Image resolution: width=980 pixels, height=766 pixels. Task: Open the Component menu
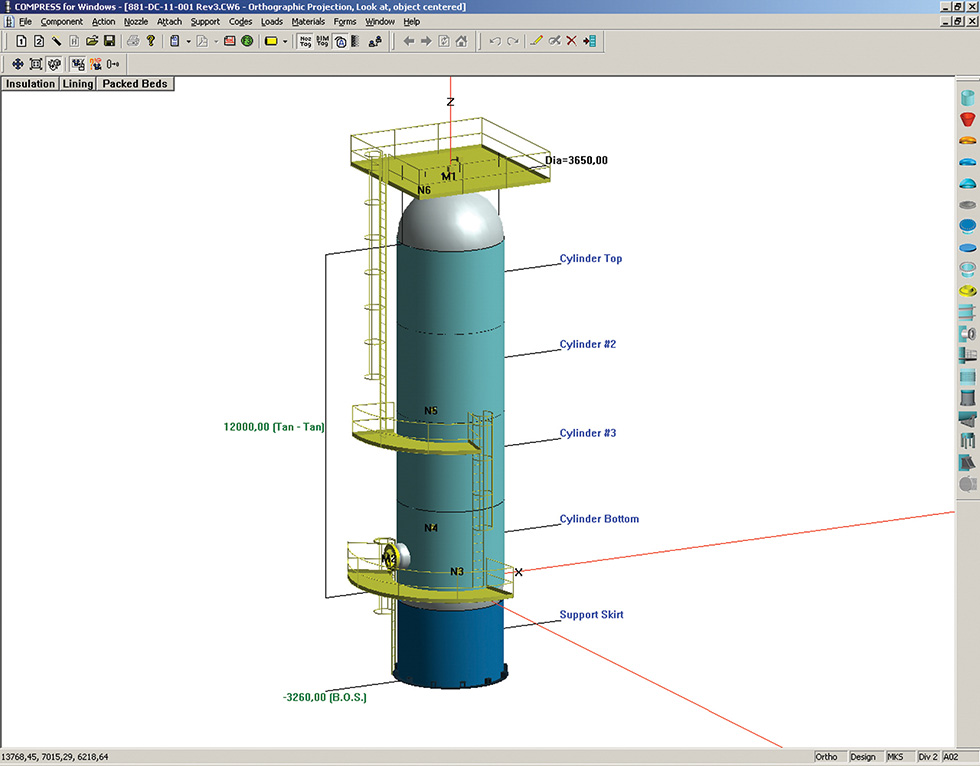point(61,21)
